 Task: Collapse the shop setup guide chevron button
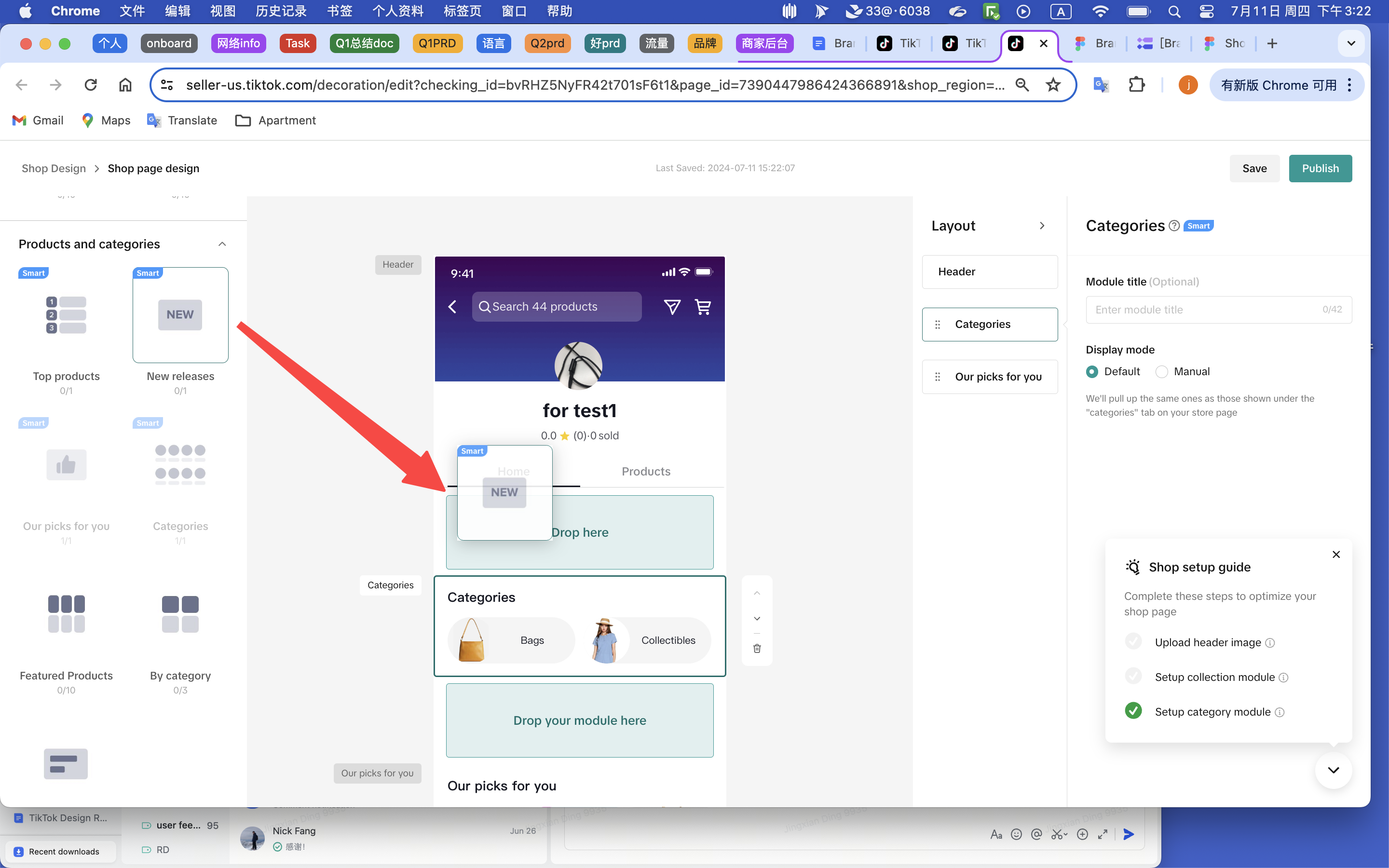pyautogui.click(x=1334, y=770)
